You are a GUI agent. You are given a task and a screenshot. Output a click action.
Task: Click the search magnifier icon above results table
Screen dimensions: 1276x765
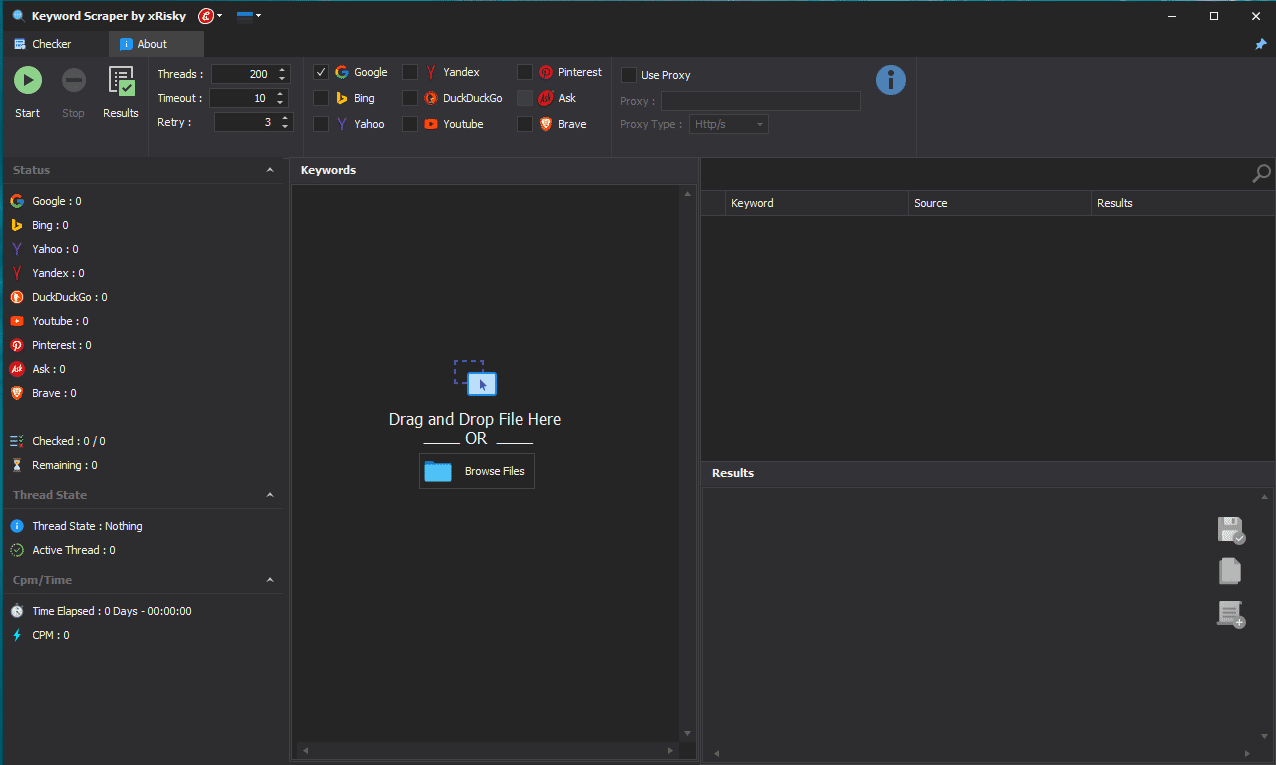click(1261, 174)
